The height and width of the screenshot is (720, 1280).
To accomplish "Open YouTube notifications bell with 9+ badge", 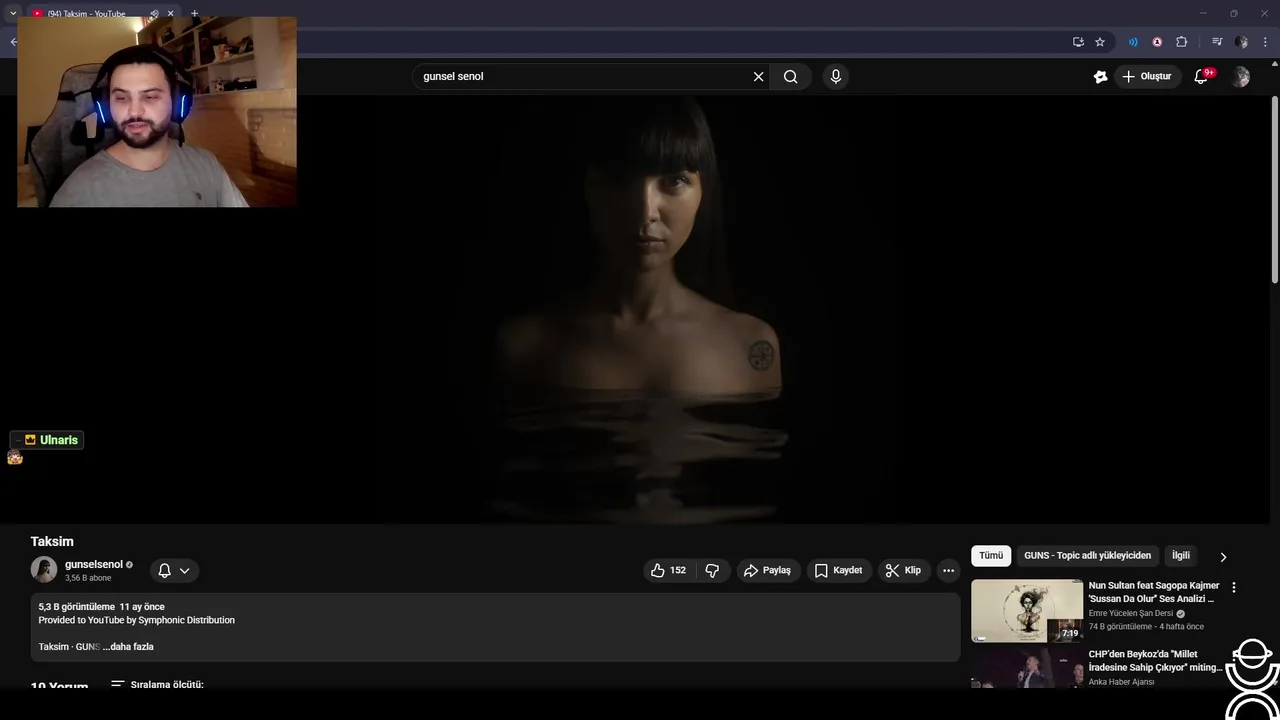I will point(1202,76).
